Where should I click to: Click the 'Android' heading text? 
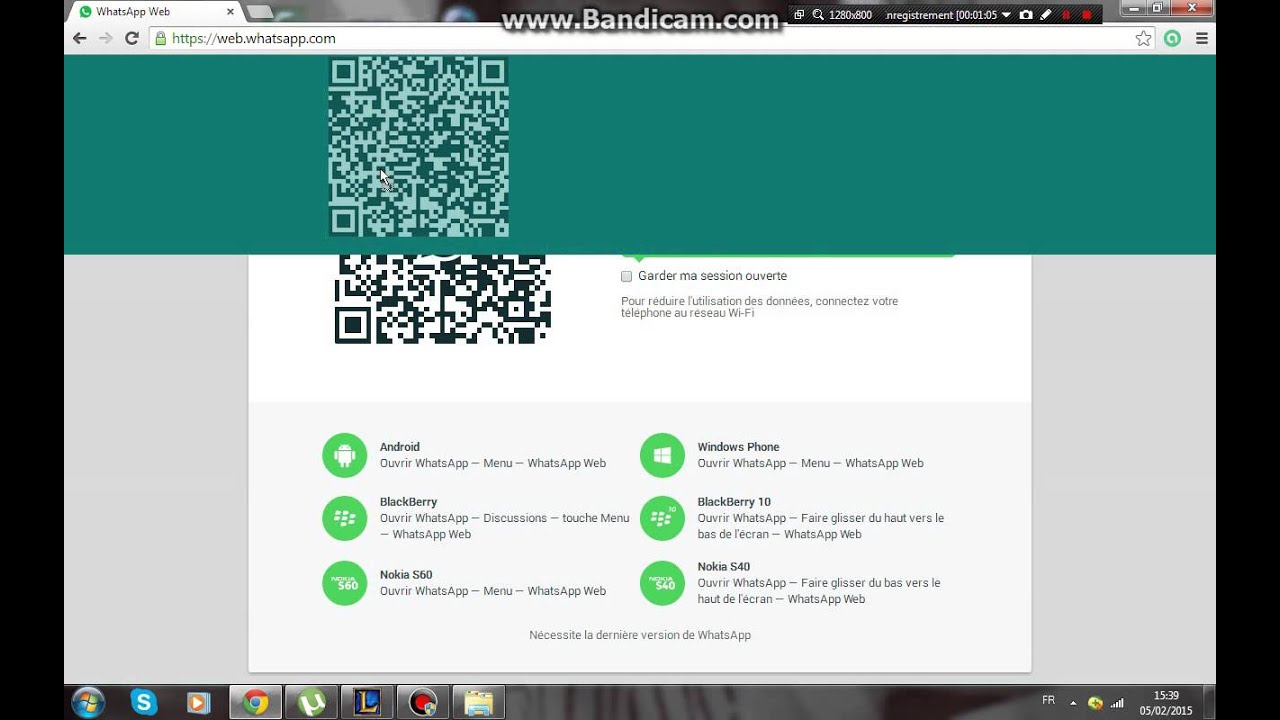coord(400,447)
